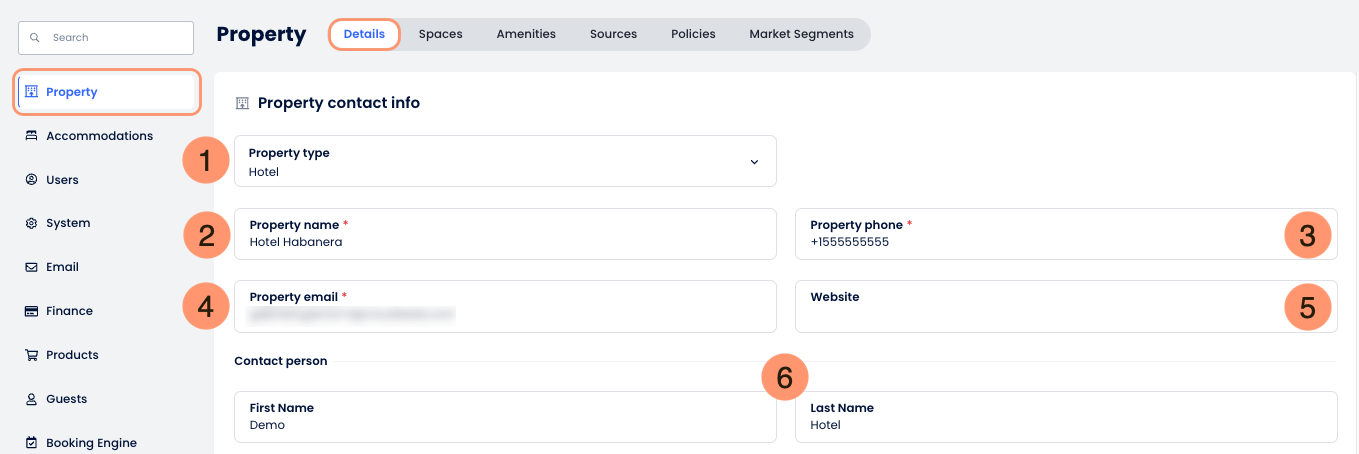This screenshot has width=1359, height=454.
Task: Click the System gear icon
Action: tap(31, 223)
